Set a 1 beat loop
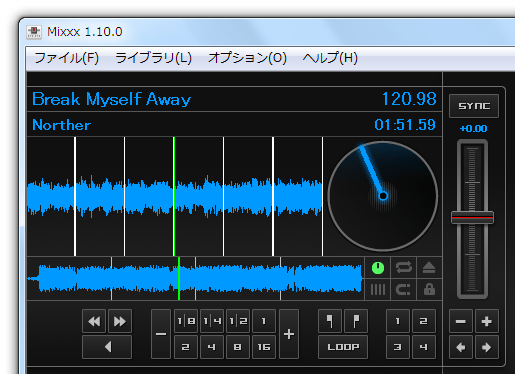 [264, 321]
